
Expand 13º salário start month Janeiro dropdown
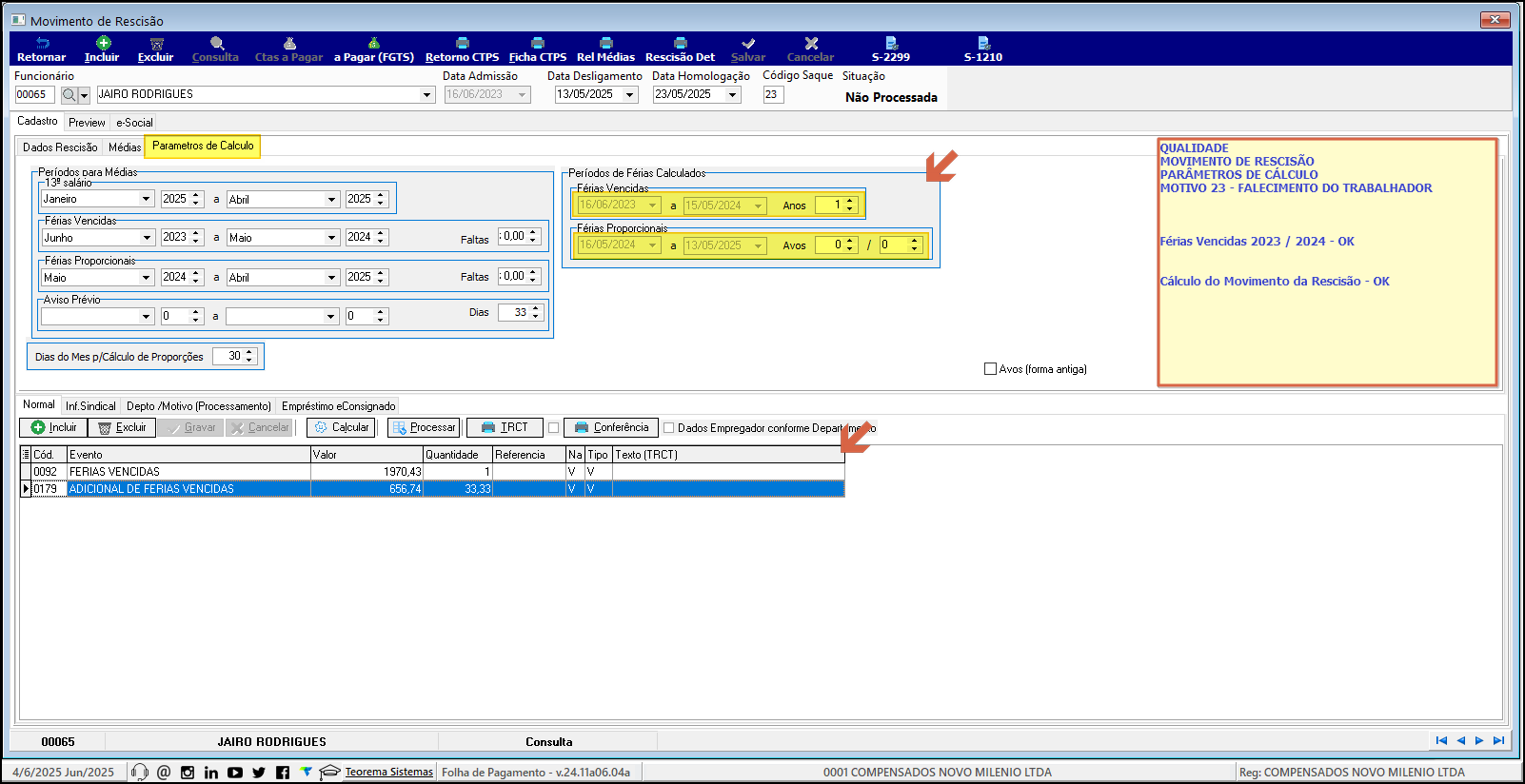click(147, 199)
